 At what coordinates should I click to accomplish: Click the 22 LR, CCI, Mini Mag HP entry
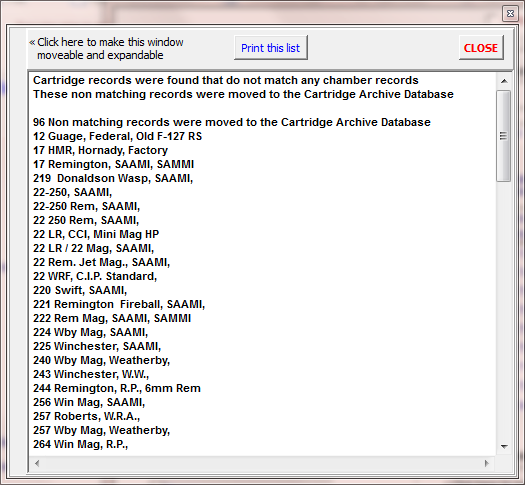click(96, 234)
